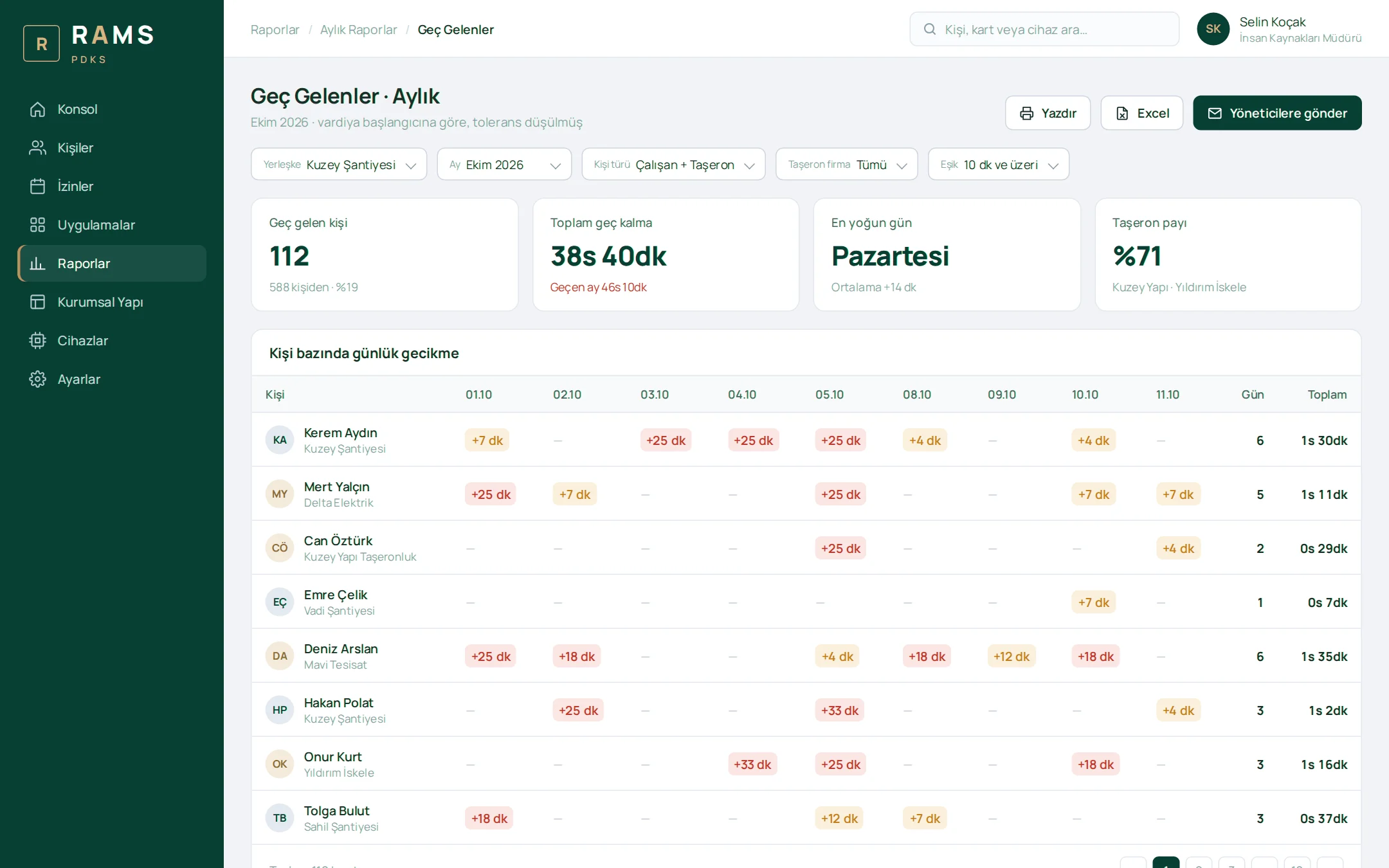This screenshot has height=868, width=1389.
Task: Expand the Kişi türü filter dropdown
Action: (x=673, y=165)
